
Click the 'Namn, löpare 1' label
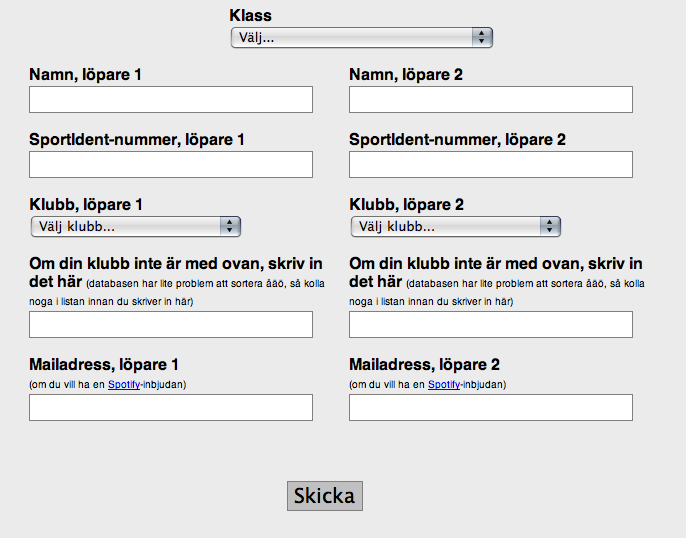[85, 74]
